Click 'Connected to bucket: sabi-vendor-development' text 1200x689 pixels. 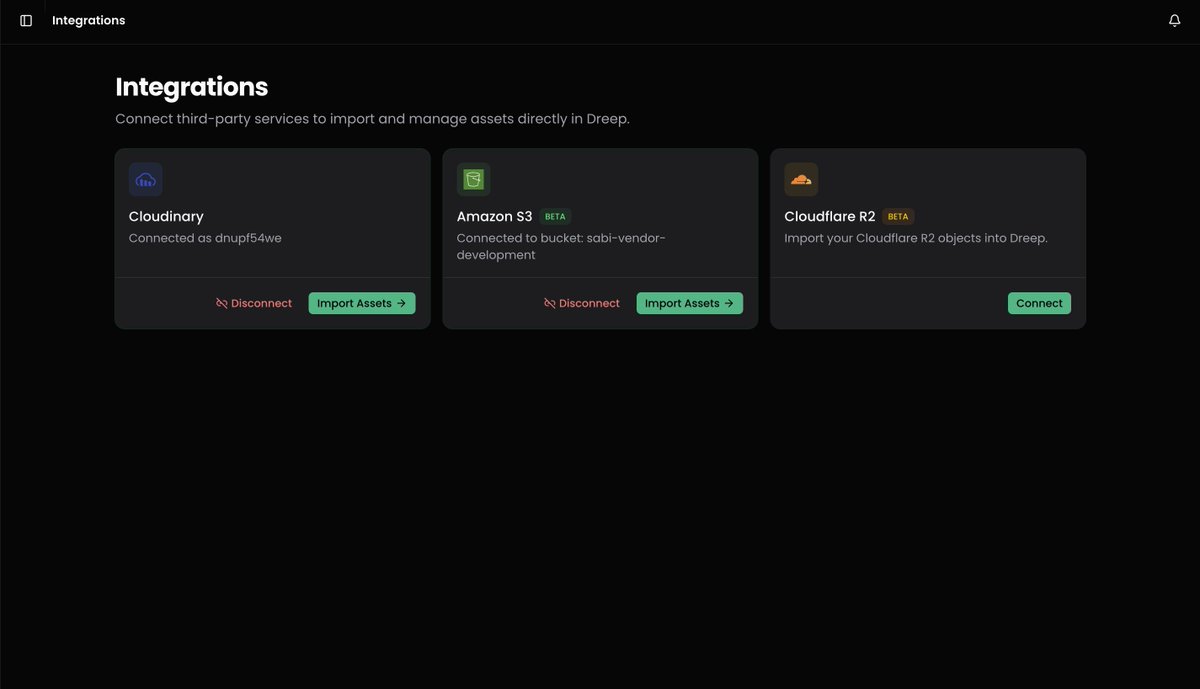(x=561, y=246)
